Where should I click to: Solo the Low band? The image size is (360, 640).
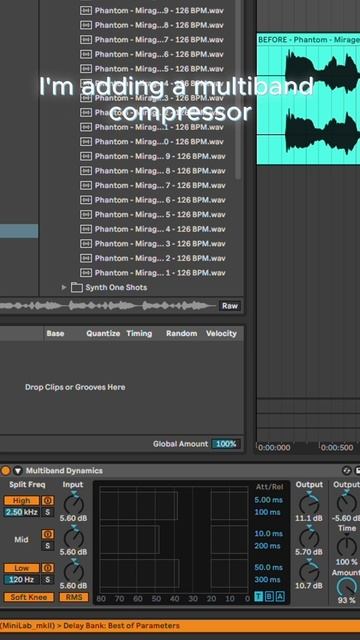(47, 580)
